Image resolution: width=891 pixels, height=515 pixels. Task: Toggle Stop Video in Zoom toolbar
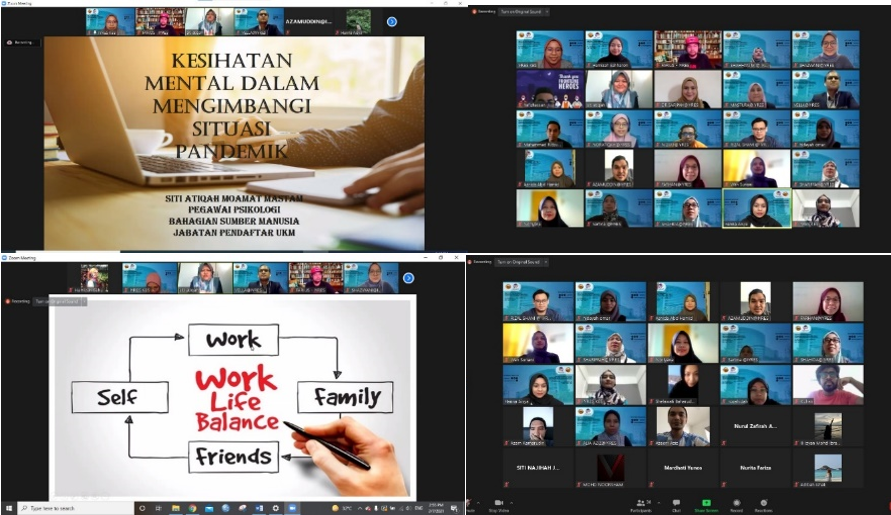coord(497,504)
